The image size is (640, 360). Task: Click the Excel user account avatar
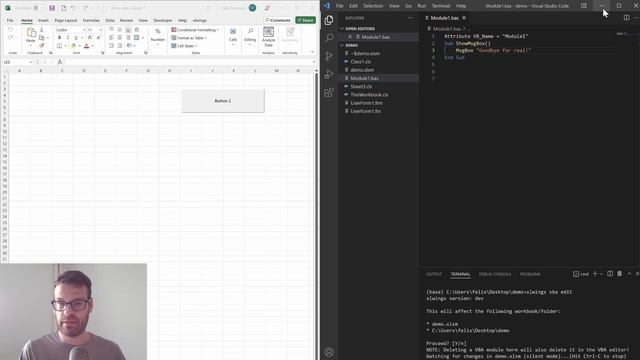click(x=252, y=8)
